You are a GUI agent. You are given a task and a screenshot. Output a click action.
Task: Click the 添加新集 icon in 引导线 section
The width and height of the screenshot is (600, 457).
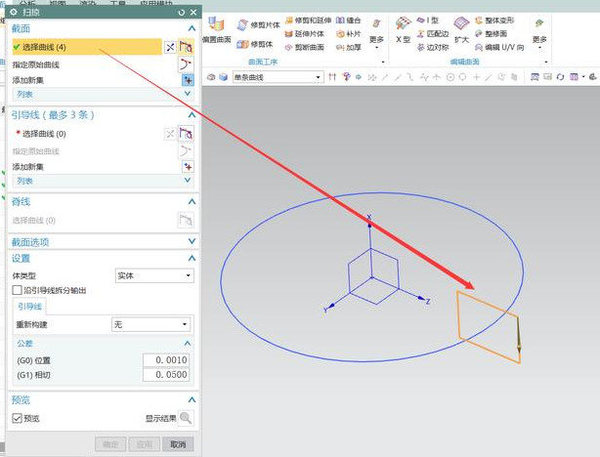(x=188, y=166)
